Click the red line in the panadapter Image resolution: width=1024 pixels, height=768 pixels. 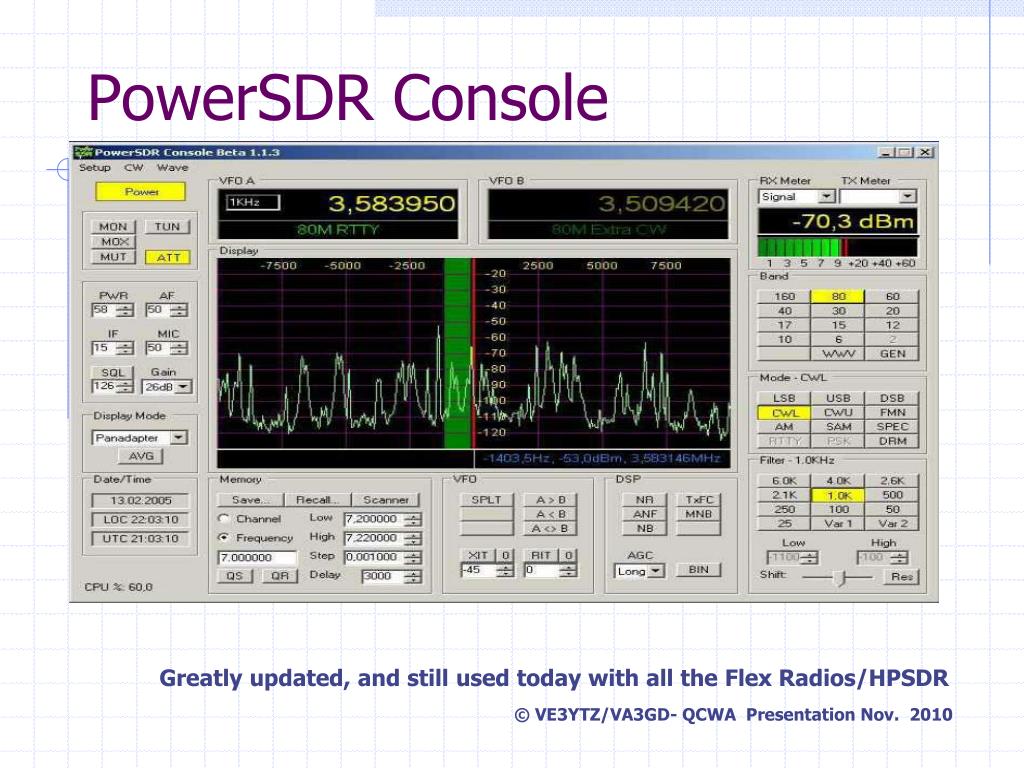(473, 353)
